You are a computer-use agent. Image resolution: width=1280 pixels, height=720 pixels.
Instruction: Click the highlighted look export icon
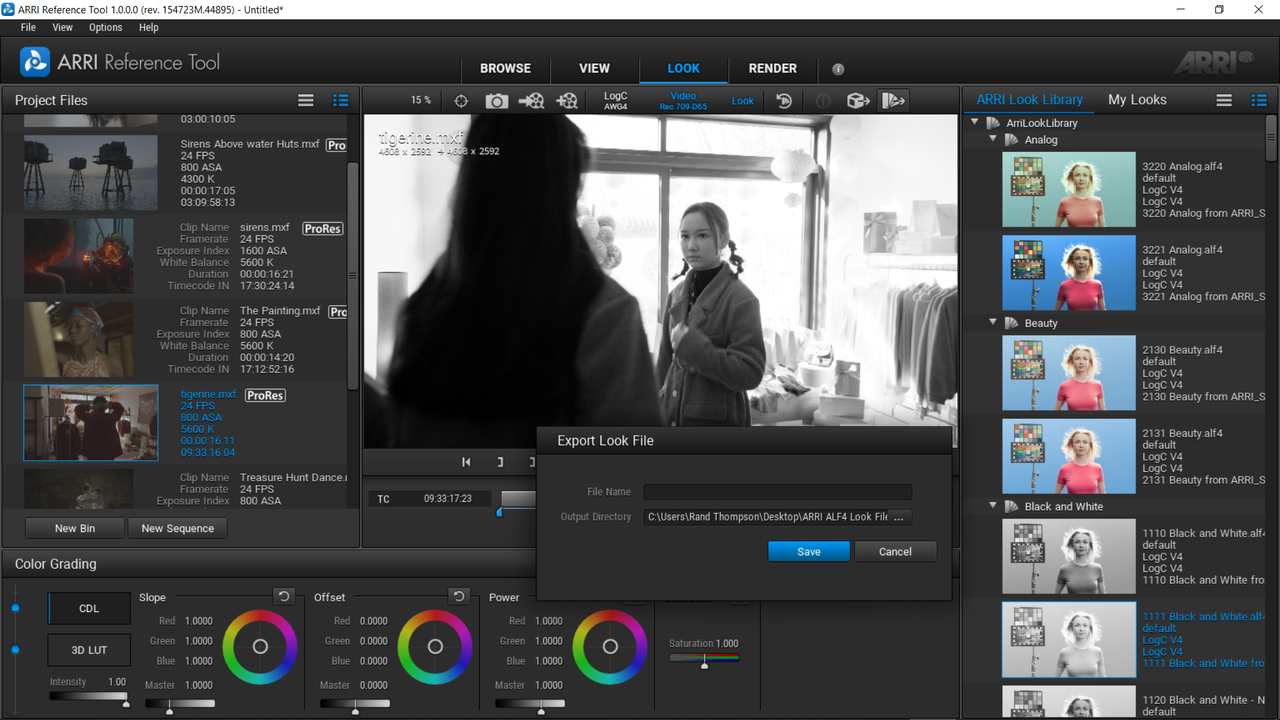pyautogui.click(x=893, y=100)
